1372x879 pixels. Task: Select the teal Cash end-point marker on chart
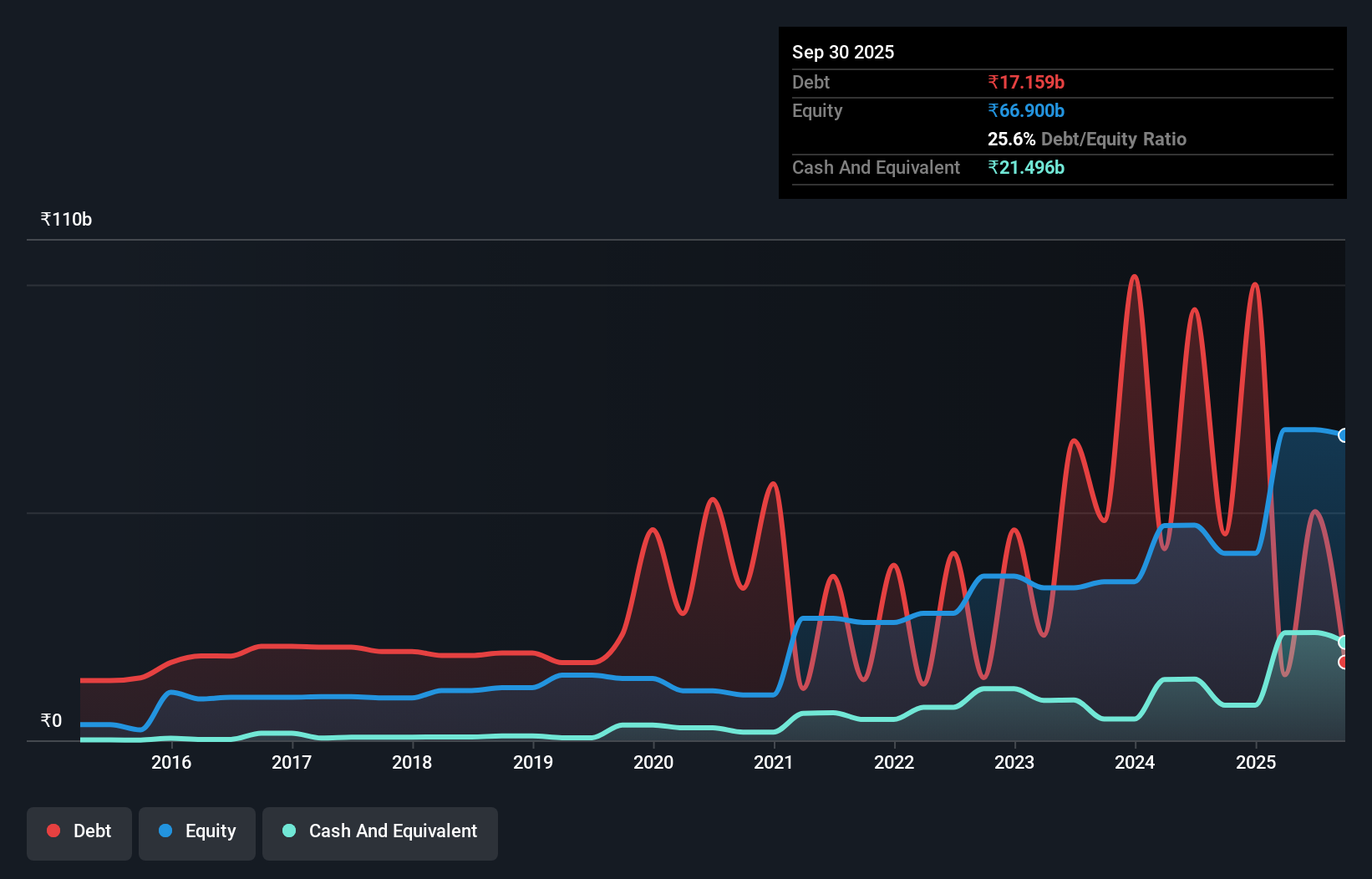pos(1344,643)
